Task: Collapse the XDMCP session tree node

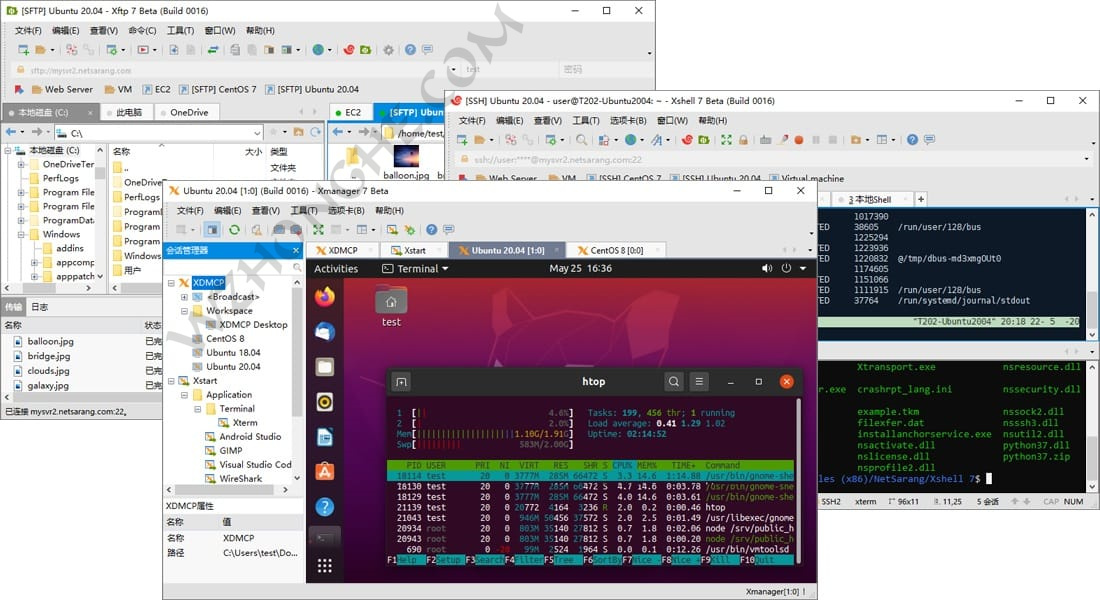Action: click(x=172, y=282)
